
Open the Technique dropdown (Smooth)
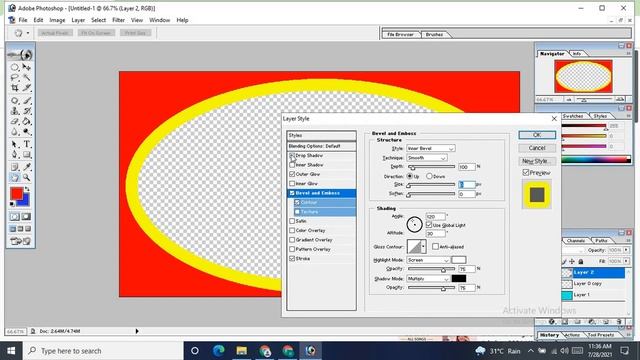[427, 158]
